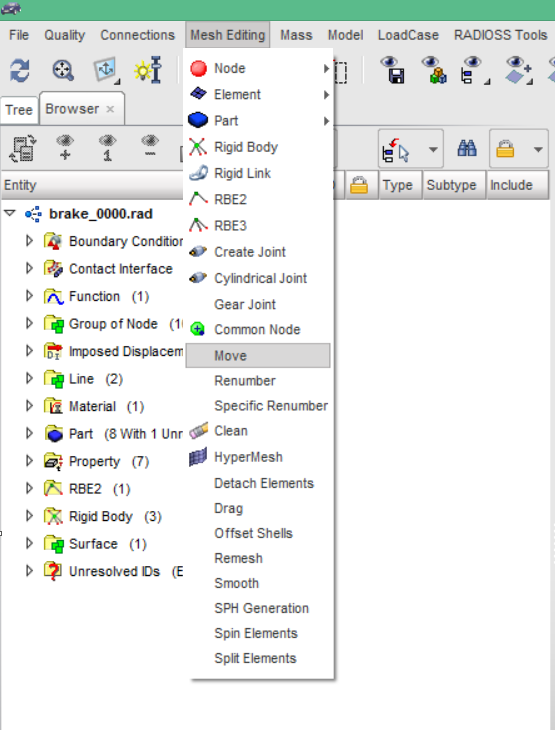
Task: Expand Function (1) tree node
Action: point(29,296)
